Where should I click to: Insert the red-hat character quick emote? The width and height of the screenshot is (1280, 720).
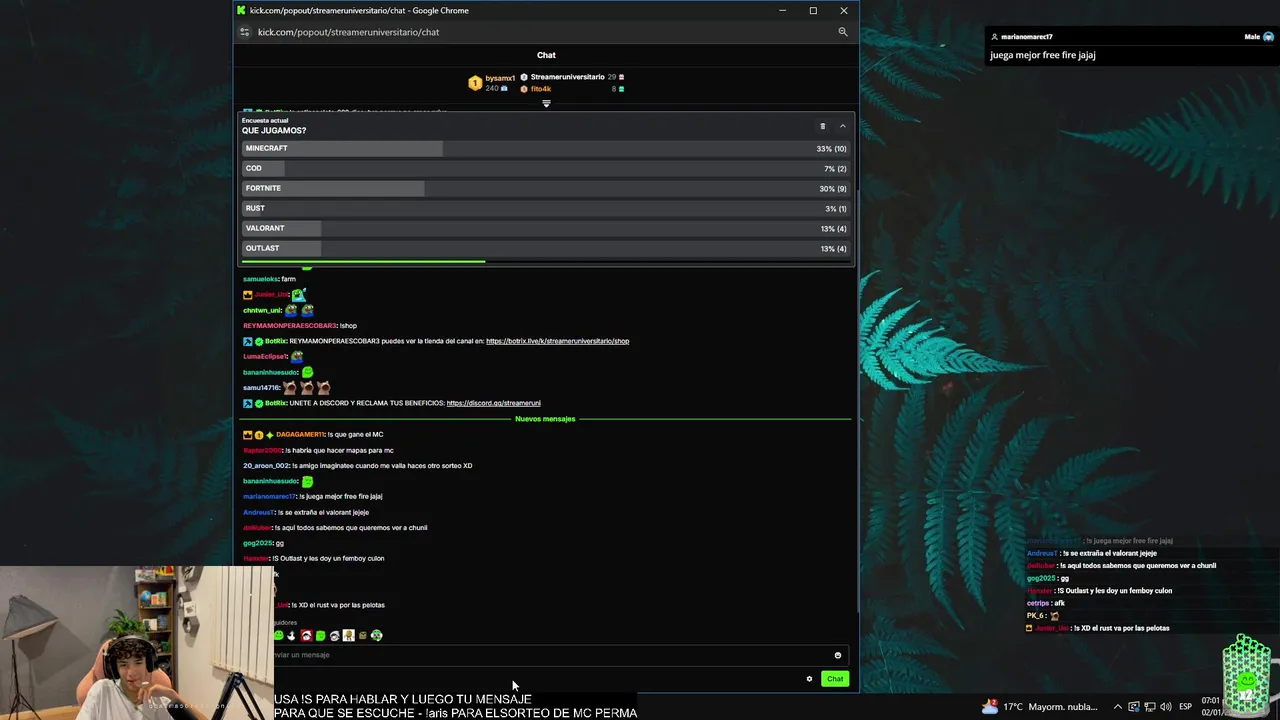(306, 635)
